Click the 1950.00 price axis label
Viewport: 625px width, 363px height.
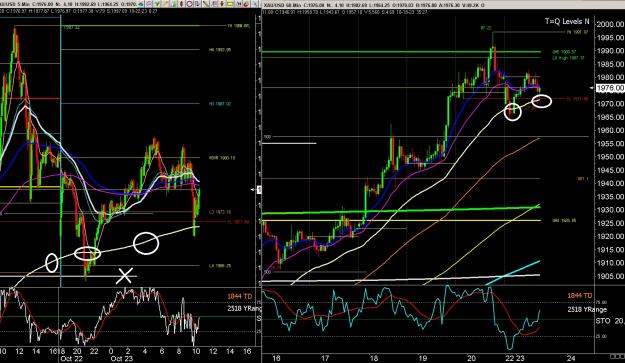pyautogui.click(x=610, y=157)
